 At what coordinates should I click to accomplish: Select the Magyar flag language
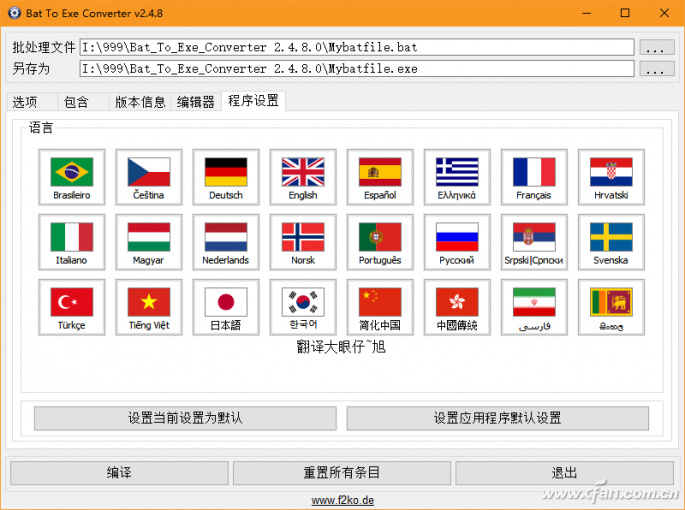click(149, 242)
